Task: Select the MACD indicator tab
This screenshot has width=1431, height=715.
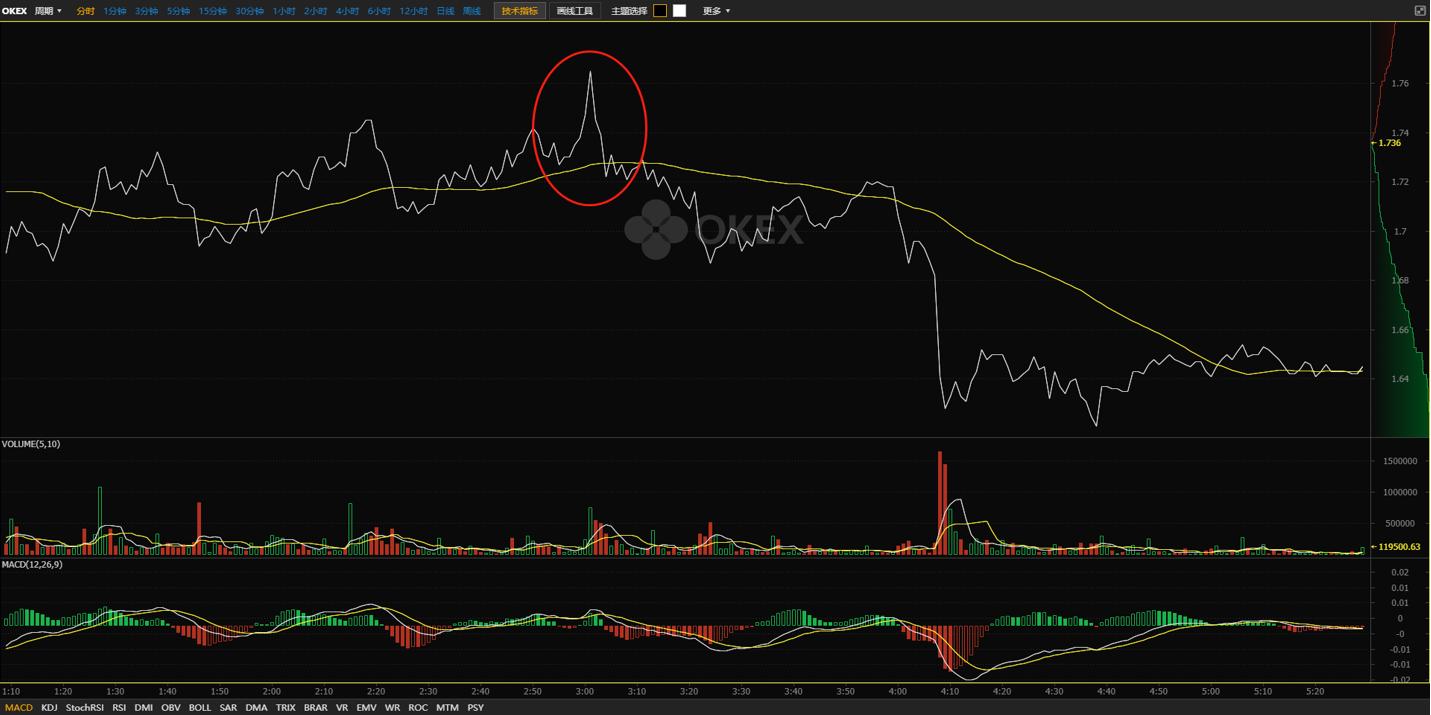Action: [x=18, y=707]
